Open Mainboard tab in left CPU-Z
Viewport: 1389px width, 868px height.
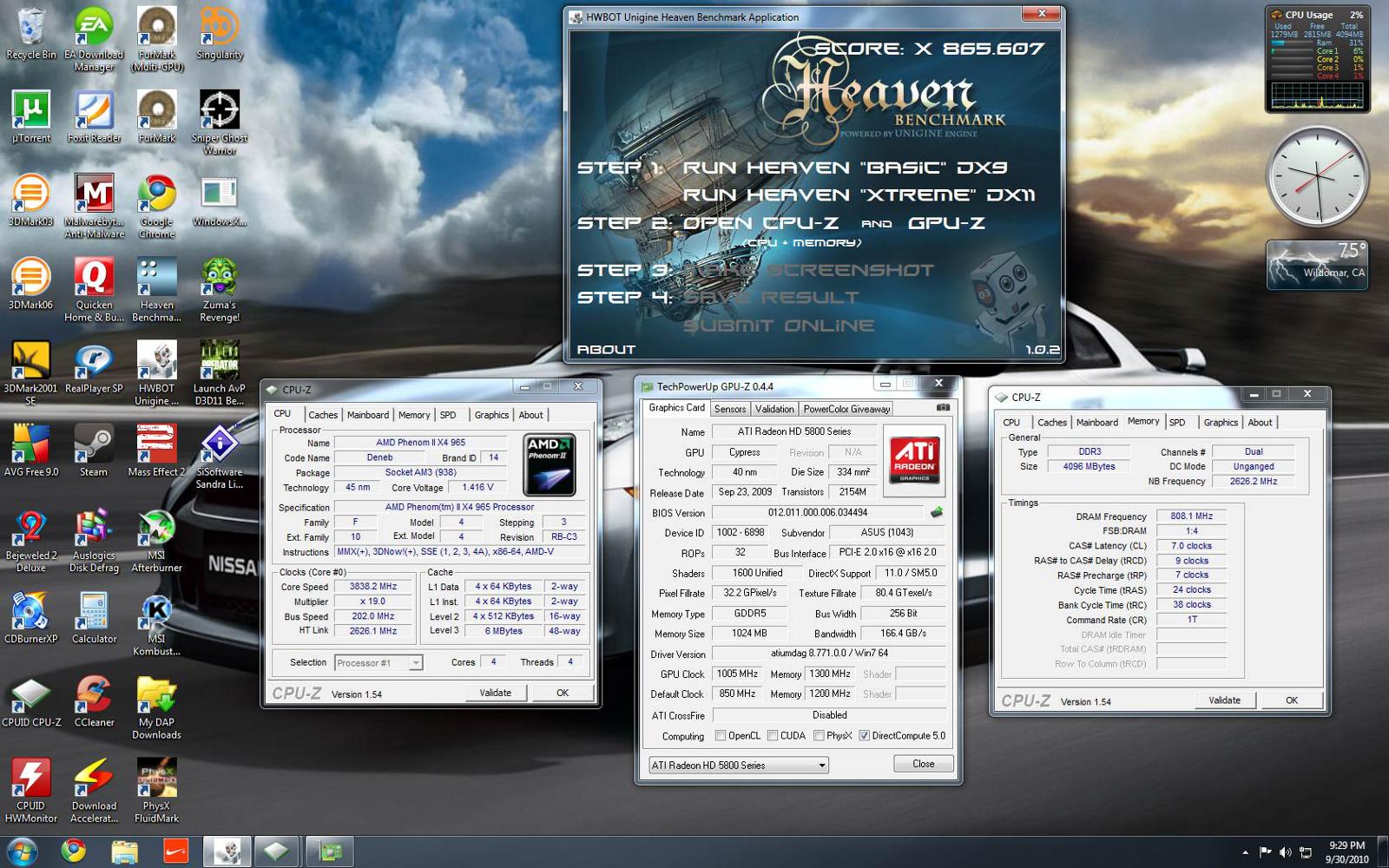point(368,415)
